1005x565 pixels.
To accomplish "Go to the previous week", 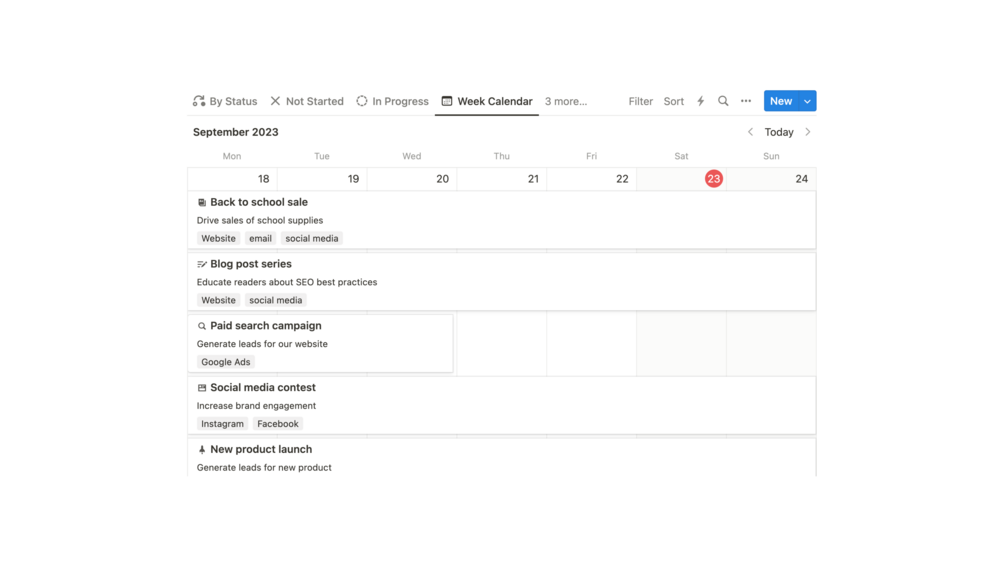I will (x=750, y=132).
